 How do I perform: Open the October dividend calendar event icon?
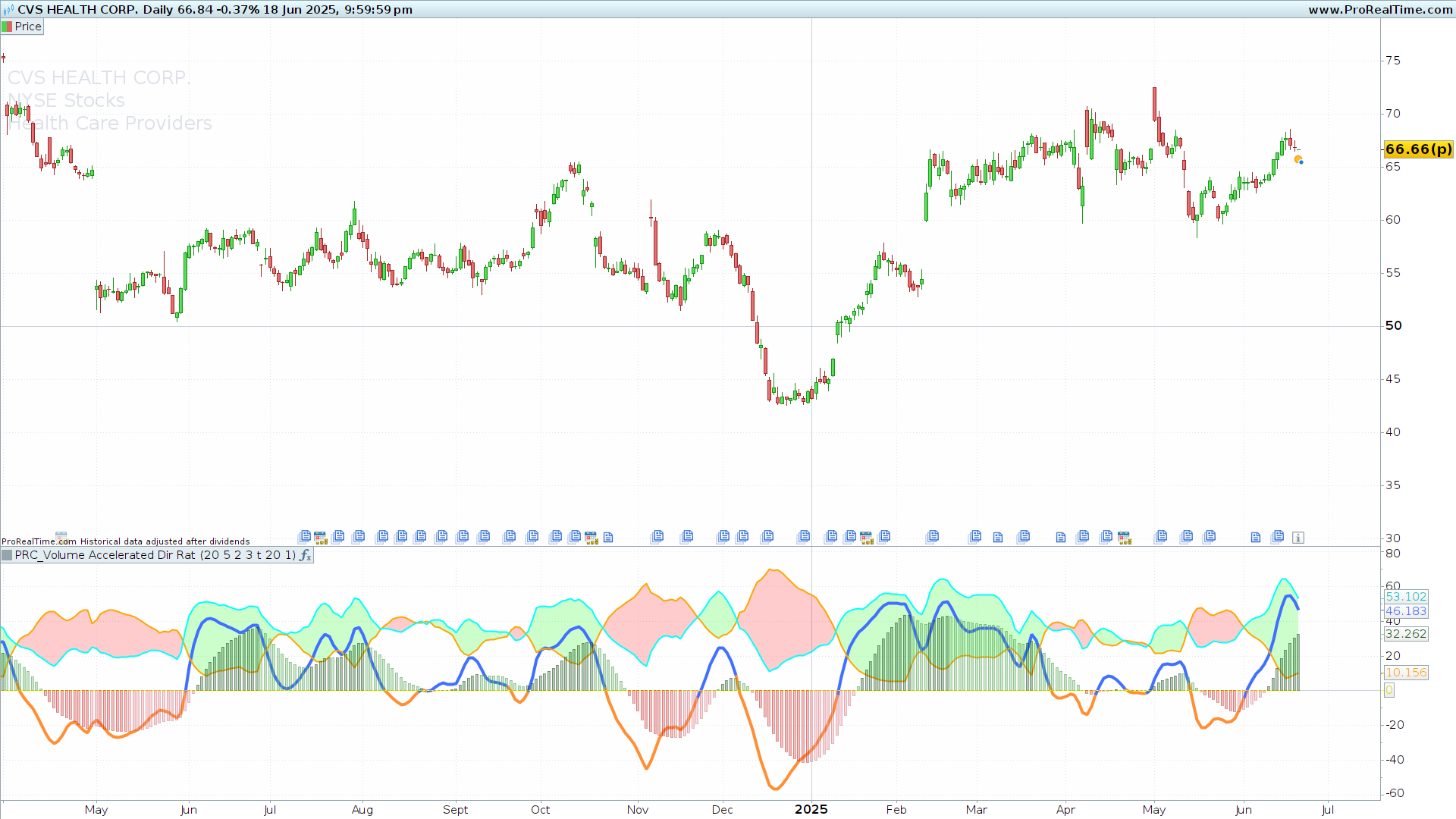tap(591, 538)
